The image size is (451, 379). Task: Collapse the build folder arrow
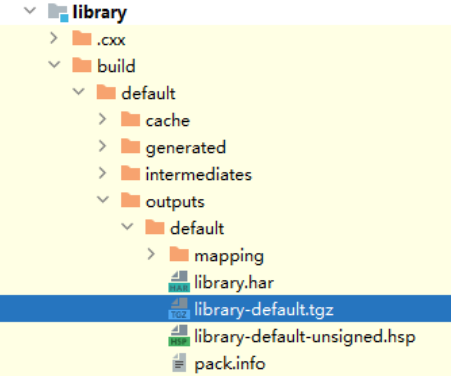click(x=54, y=64)
